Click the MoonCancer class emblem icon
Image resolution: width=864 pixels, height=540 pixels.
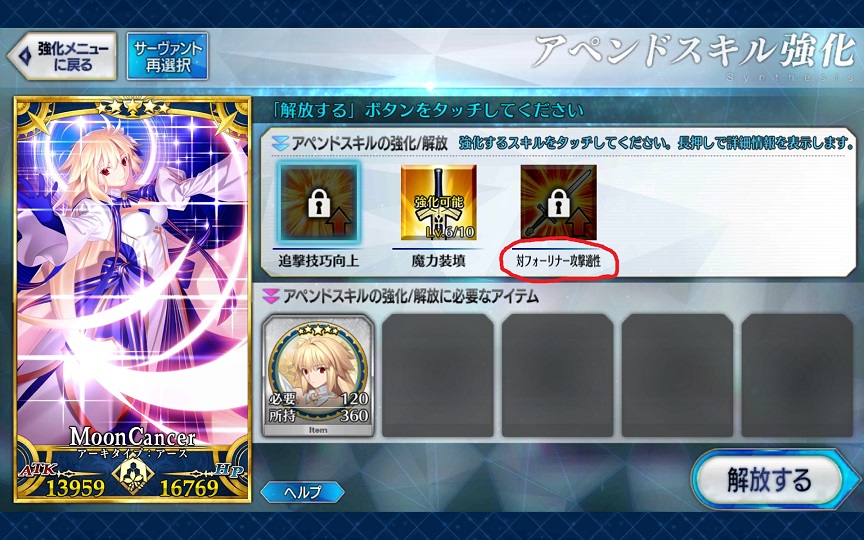132,473
